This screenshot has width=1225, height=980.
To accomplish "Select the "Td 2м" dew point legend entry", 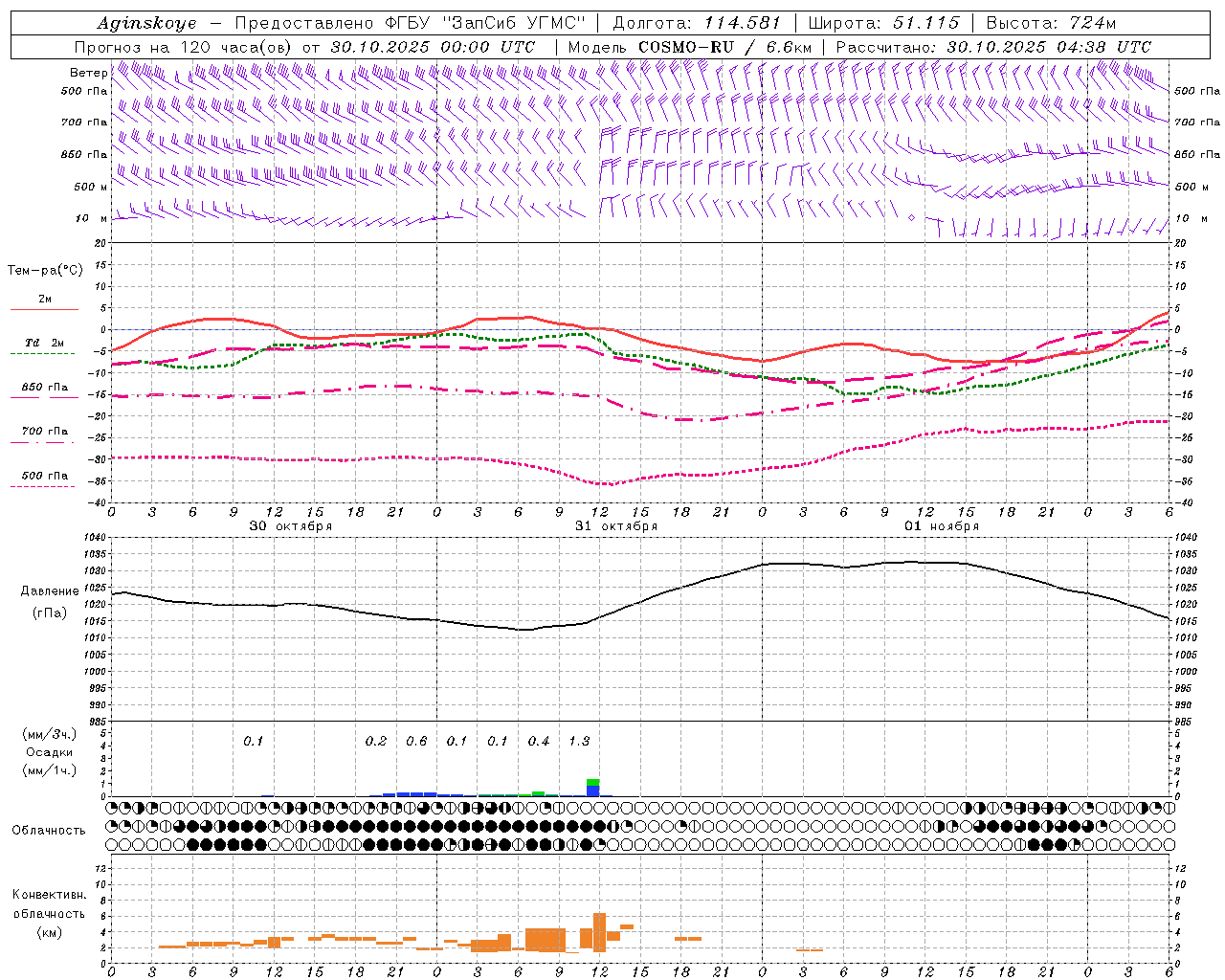I will coord(45,343).
